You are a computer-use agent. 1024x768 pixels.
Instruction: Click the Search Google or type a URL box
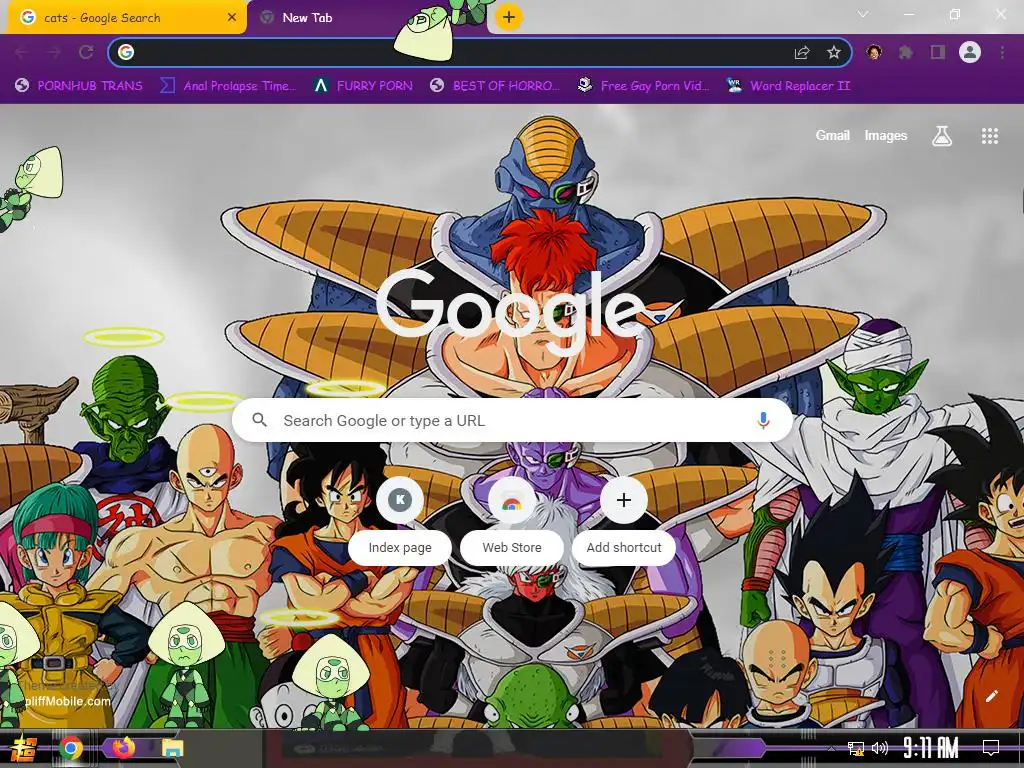pos(513,421)
